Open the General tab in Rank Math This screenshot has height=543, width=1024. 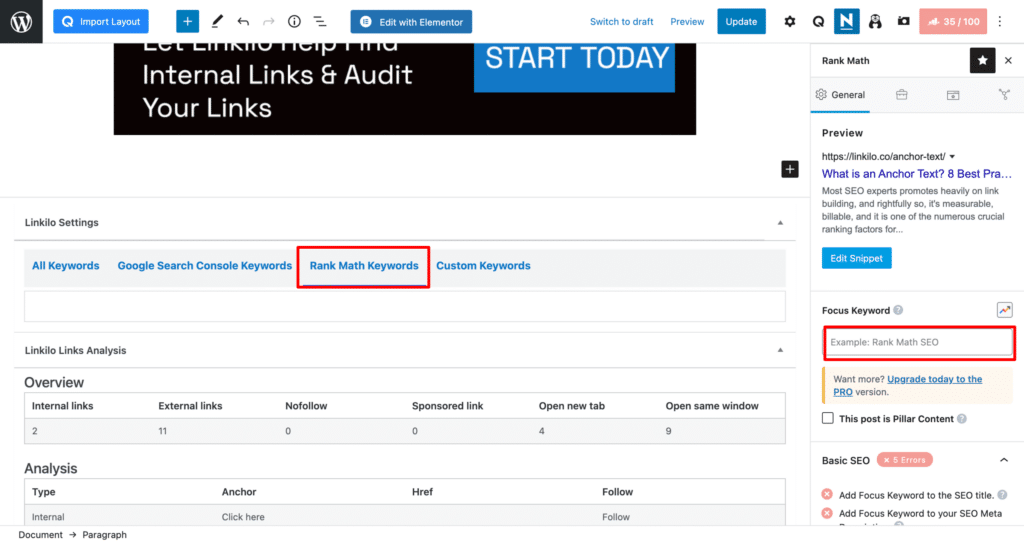840,95
